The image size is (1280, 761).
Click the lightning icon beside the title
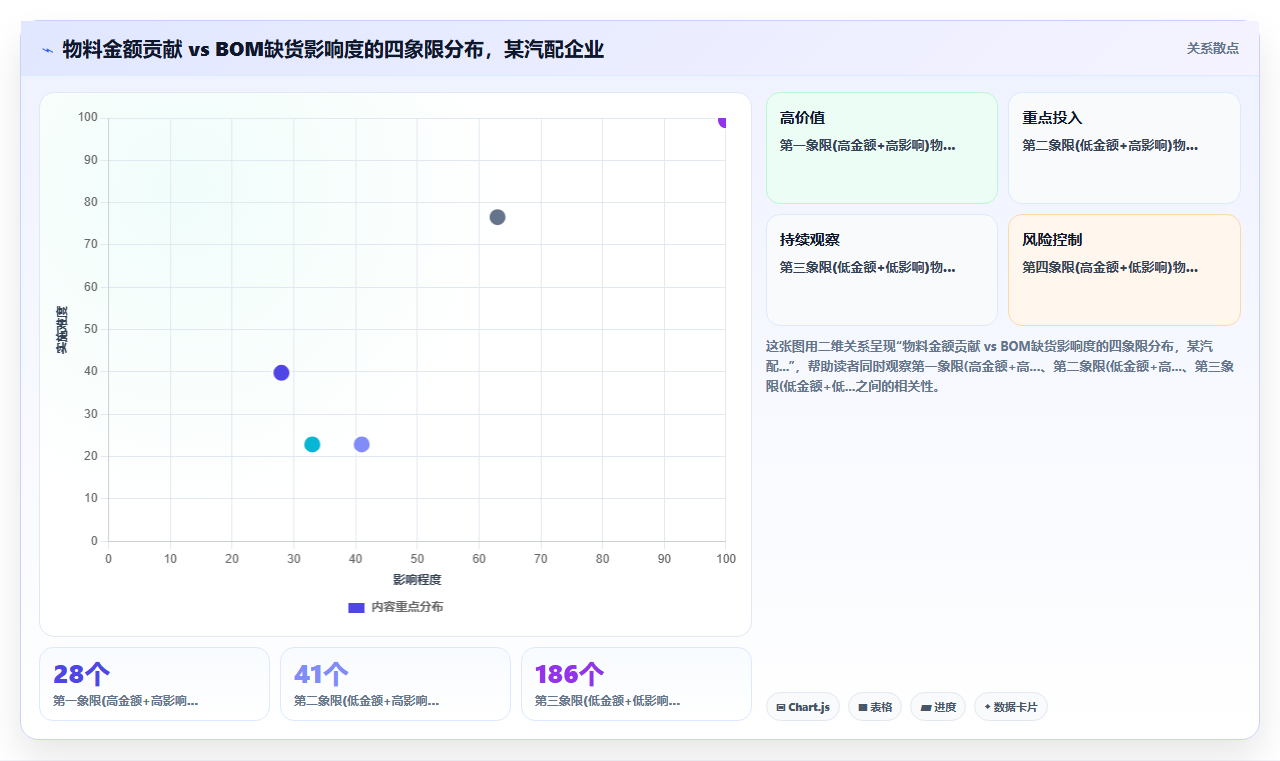coord(47,49)
